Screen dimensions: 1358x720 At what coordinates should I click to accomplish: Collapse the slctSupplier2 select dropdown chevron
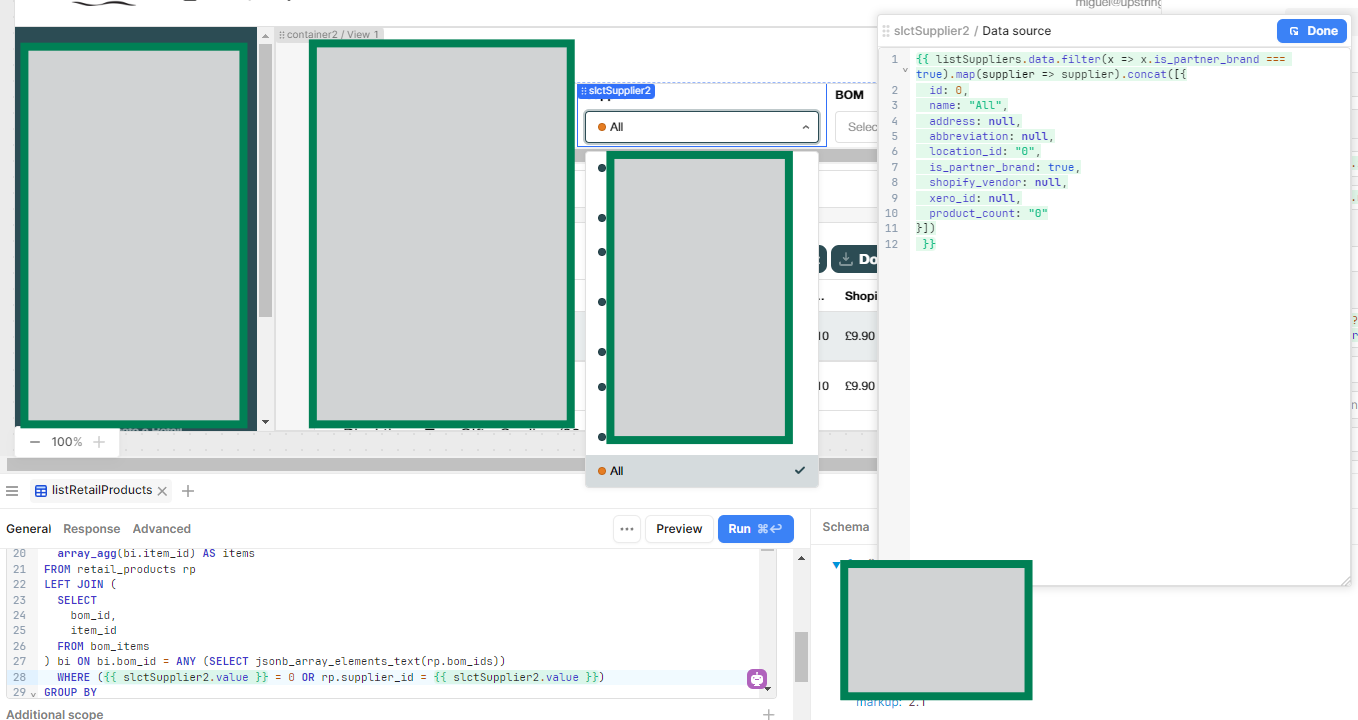click(806, 127)
